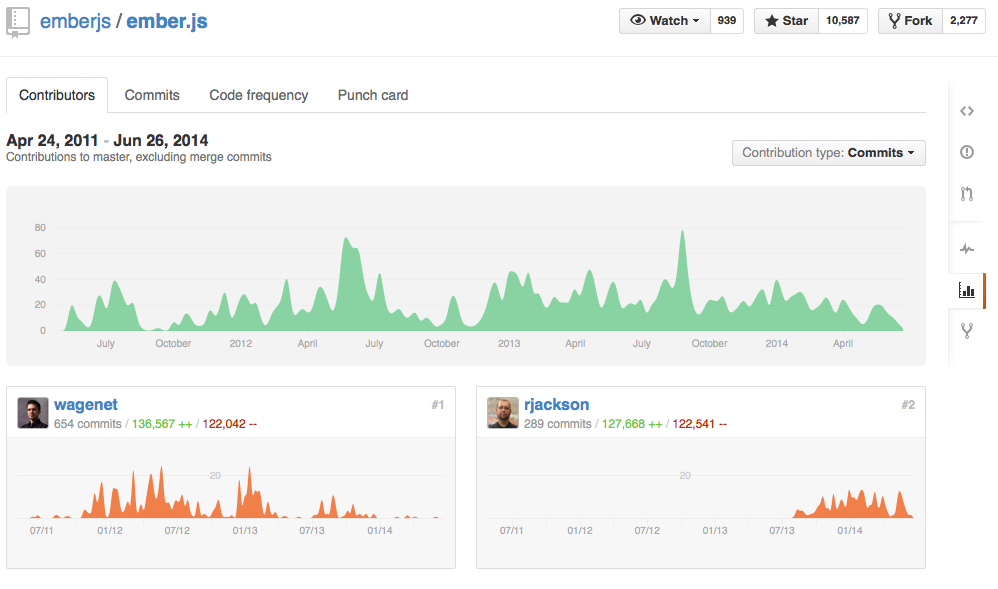This screenshot has height=589, width=998.
Task: View wagenet's 654 commits link
Action: 88,424
